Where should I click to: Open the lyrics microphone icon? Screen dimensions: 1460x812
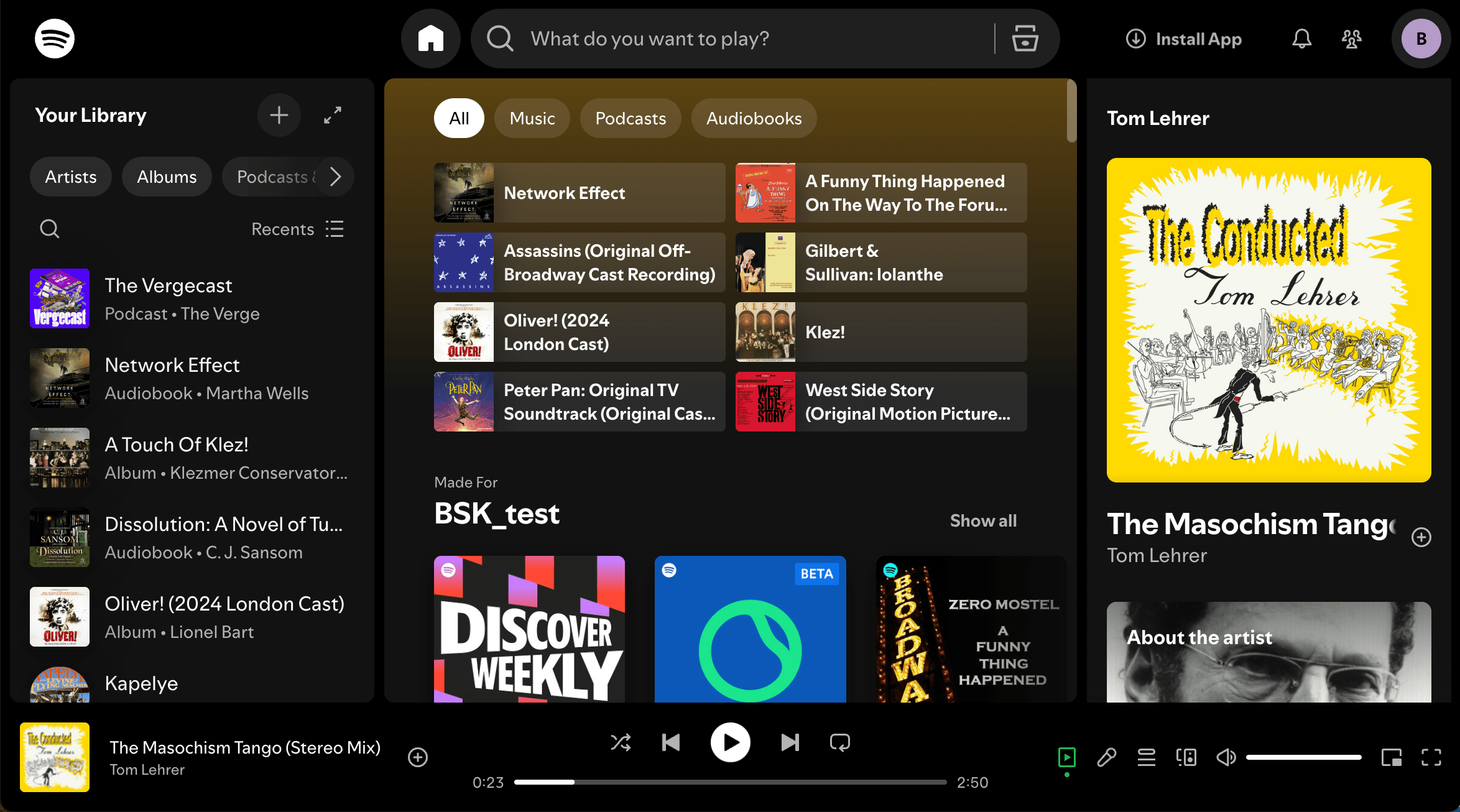point(1106,757)
